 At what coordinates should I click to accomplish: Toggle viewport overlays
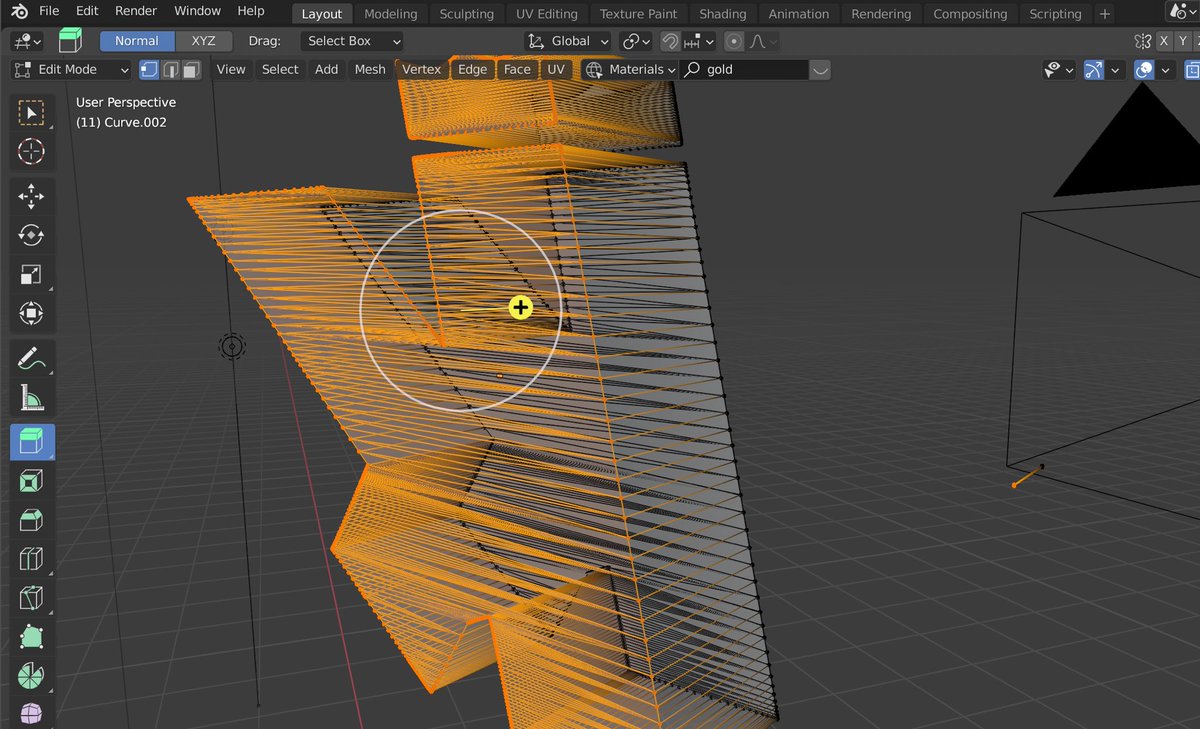coord(1145,70)
